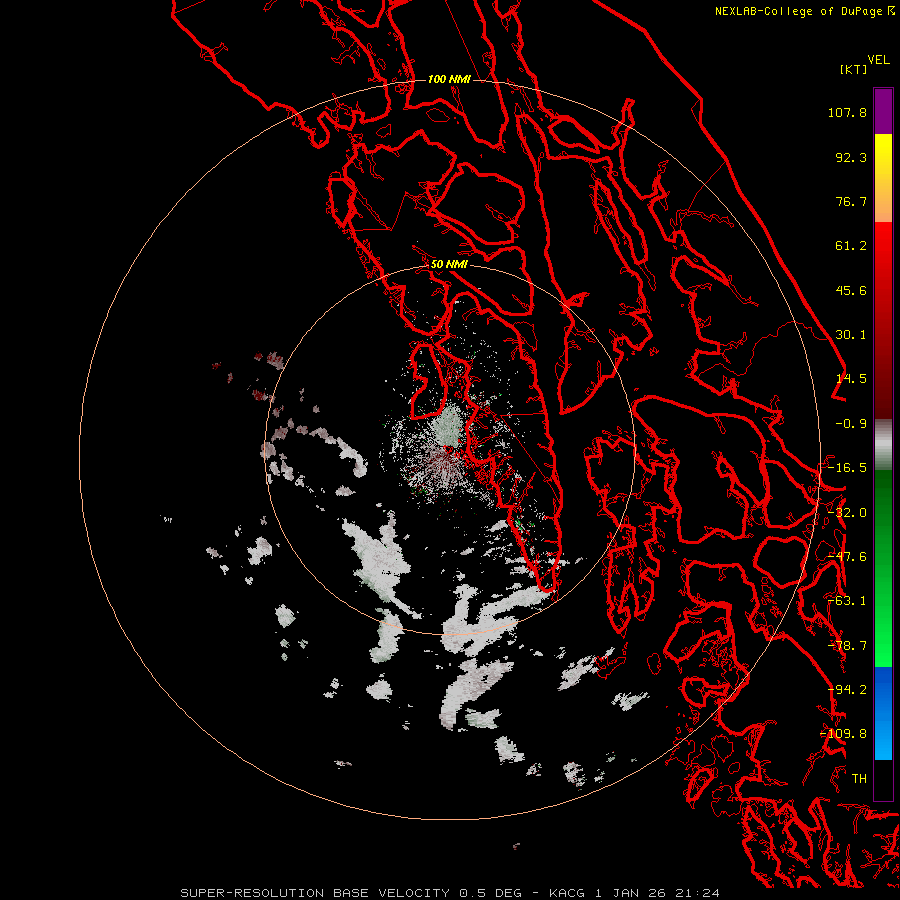Click the 30.1 legend value
The height and width of the screenshot is (900, 900).
point(851,335)
